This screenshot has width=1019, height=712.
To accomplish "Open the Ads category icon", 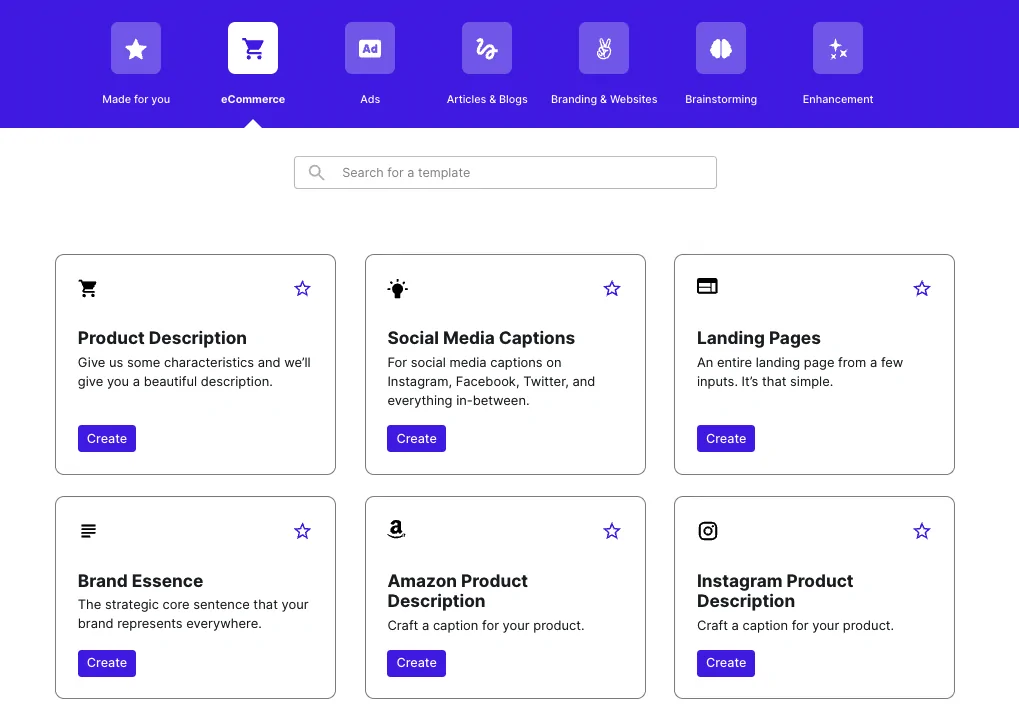I will click(x=370, y=48).
